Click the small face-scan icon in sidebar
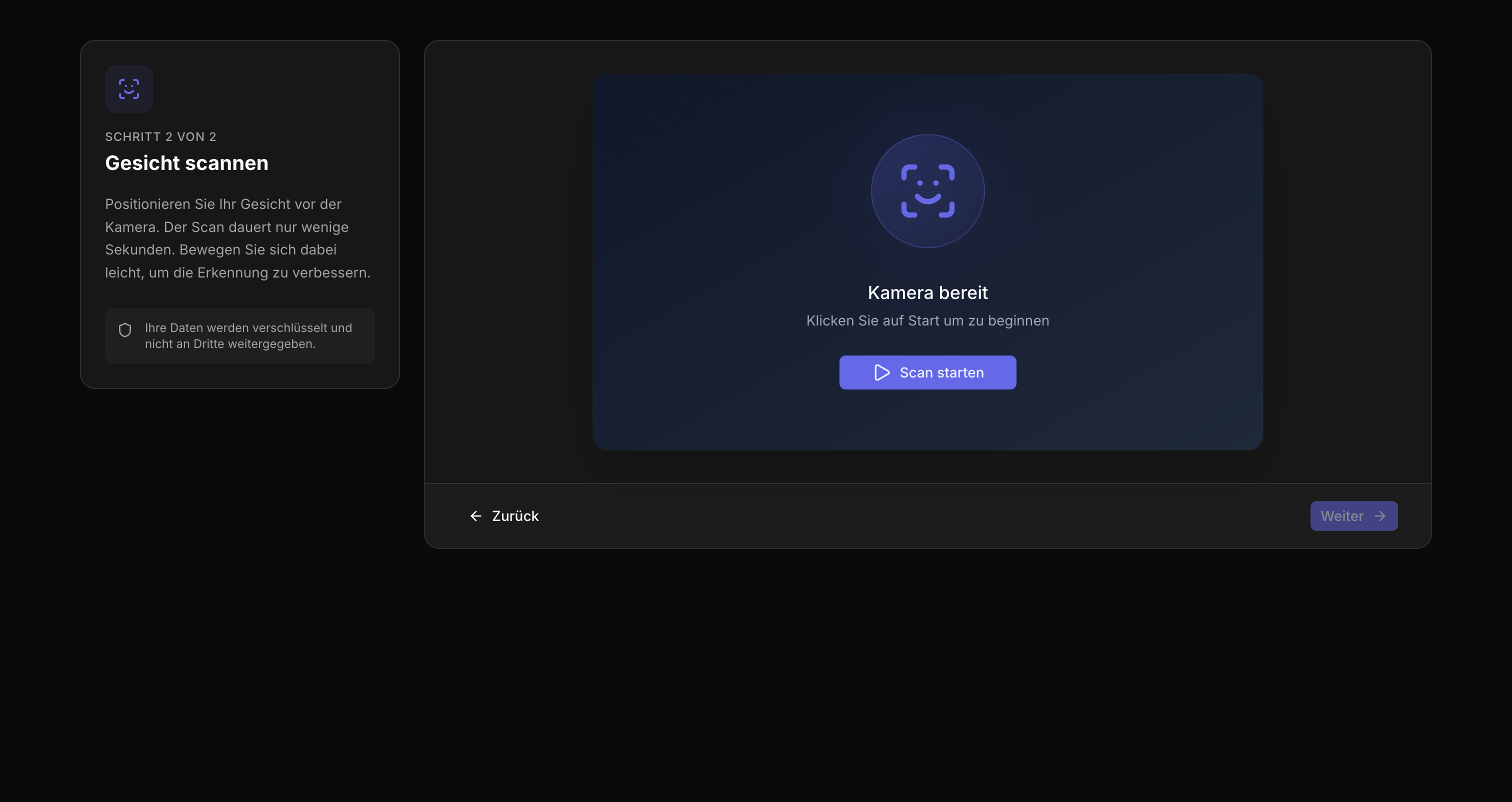The width and height of the screenshot is (1512, 802). point(128,88)
